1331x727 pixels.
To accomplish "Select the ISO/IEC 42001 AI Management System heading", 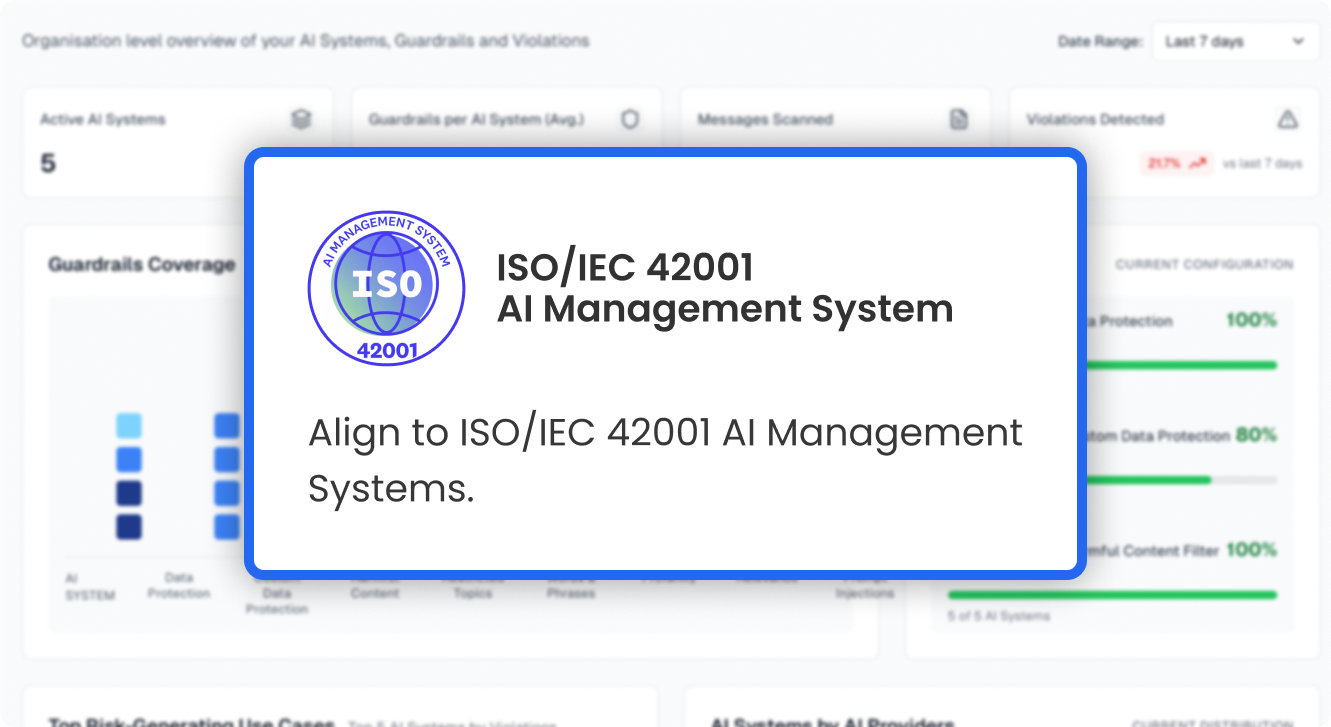I will (725, 288).
